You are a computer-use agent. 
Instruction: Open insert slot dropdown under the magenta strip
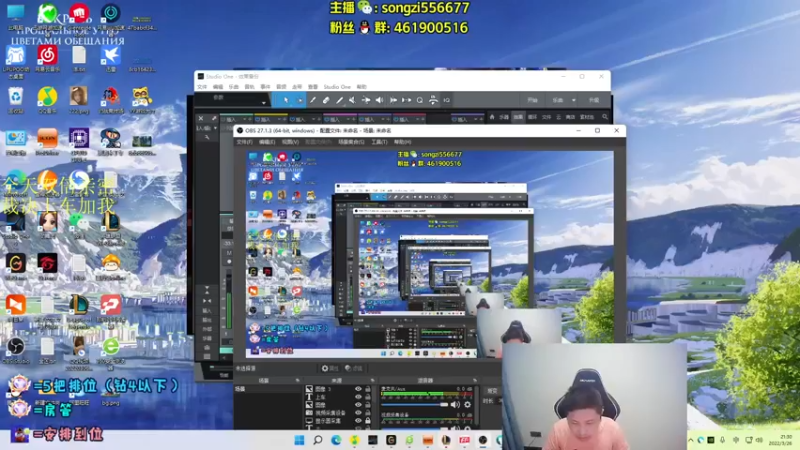pos(348,119)
